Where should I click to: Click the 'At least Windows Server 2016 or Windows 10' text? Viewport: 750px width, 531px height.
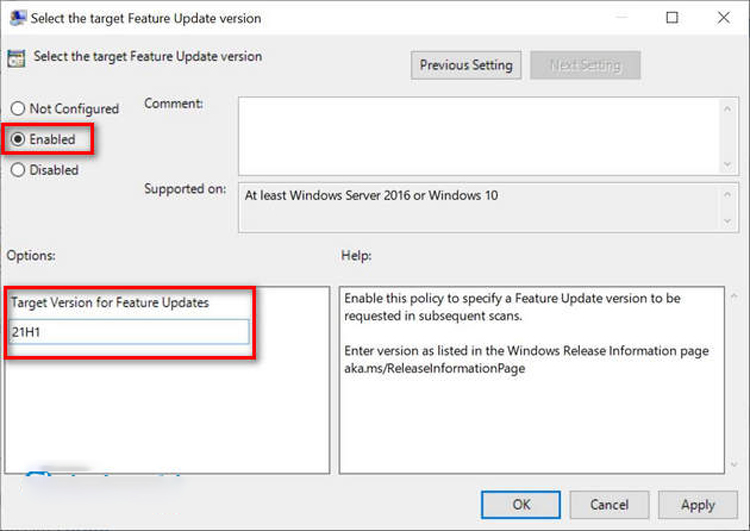[371, 195]
